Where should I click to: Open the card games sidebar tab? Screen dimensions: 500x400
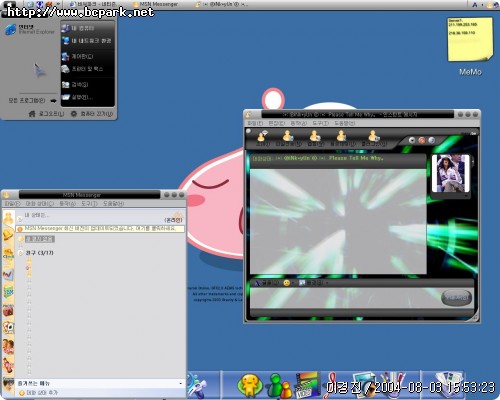[x=8, y=328]
